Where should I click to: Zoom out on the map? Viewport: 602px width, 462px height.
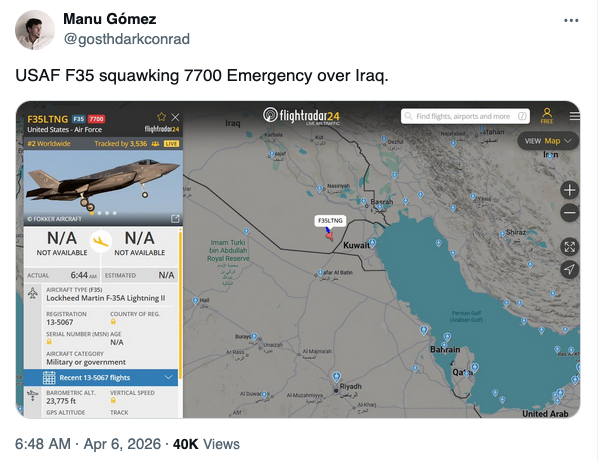[569, 212]
